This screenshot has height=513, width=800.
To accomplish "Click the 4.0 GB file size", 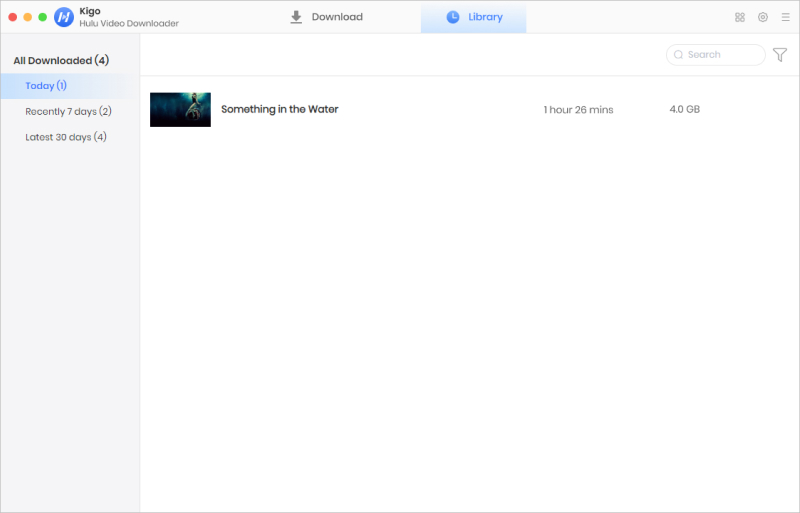I will coord(685,109).
